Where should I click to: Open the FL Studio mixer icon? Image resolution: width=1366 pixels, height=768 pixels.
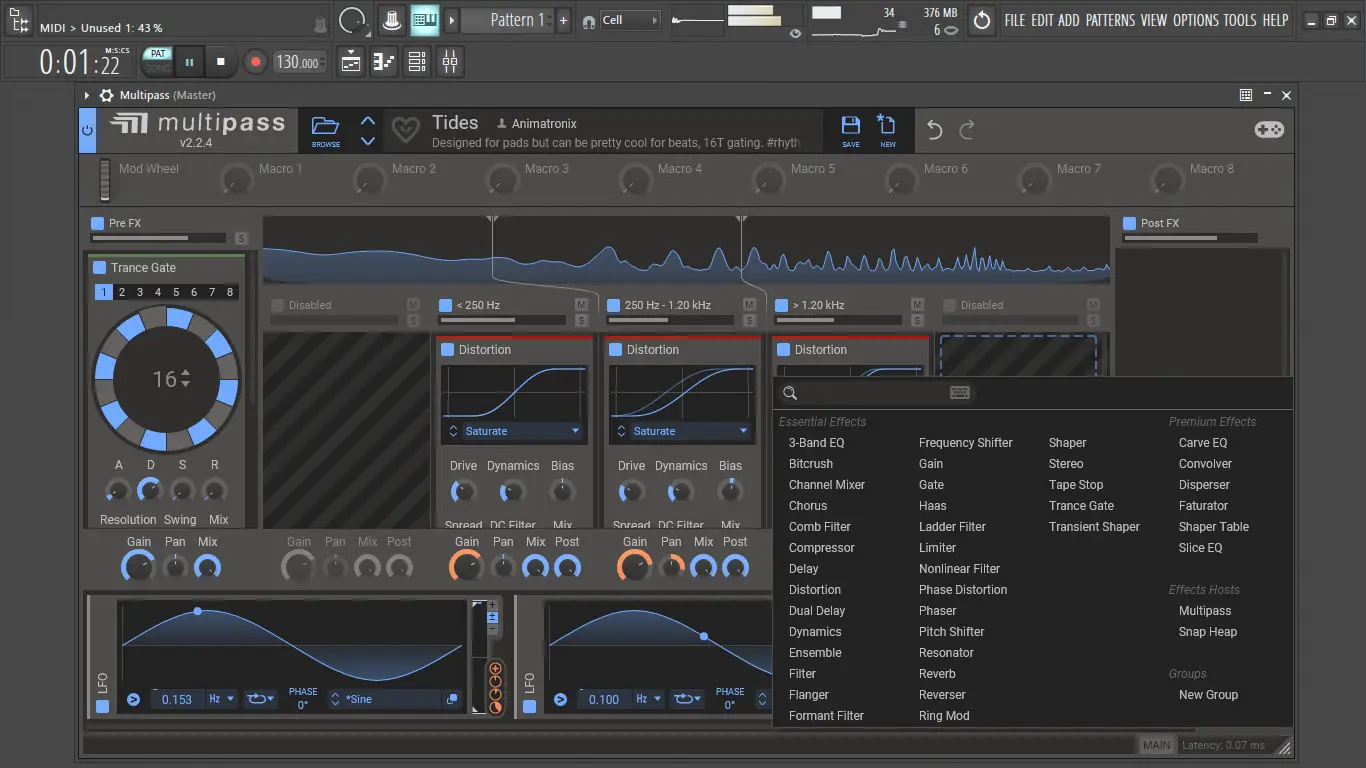(x=450, y=62)
